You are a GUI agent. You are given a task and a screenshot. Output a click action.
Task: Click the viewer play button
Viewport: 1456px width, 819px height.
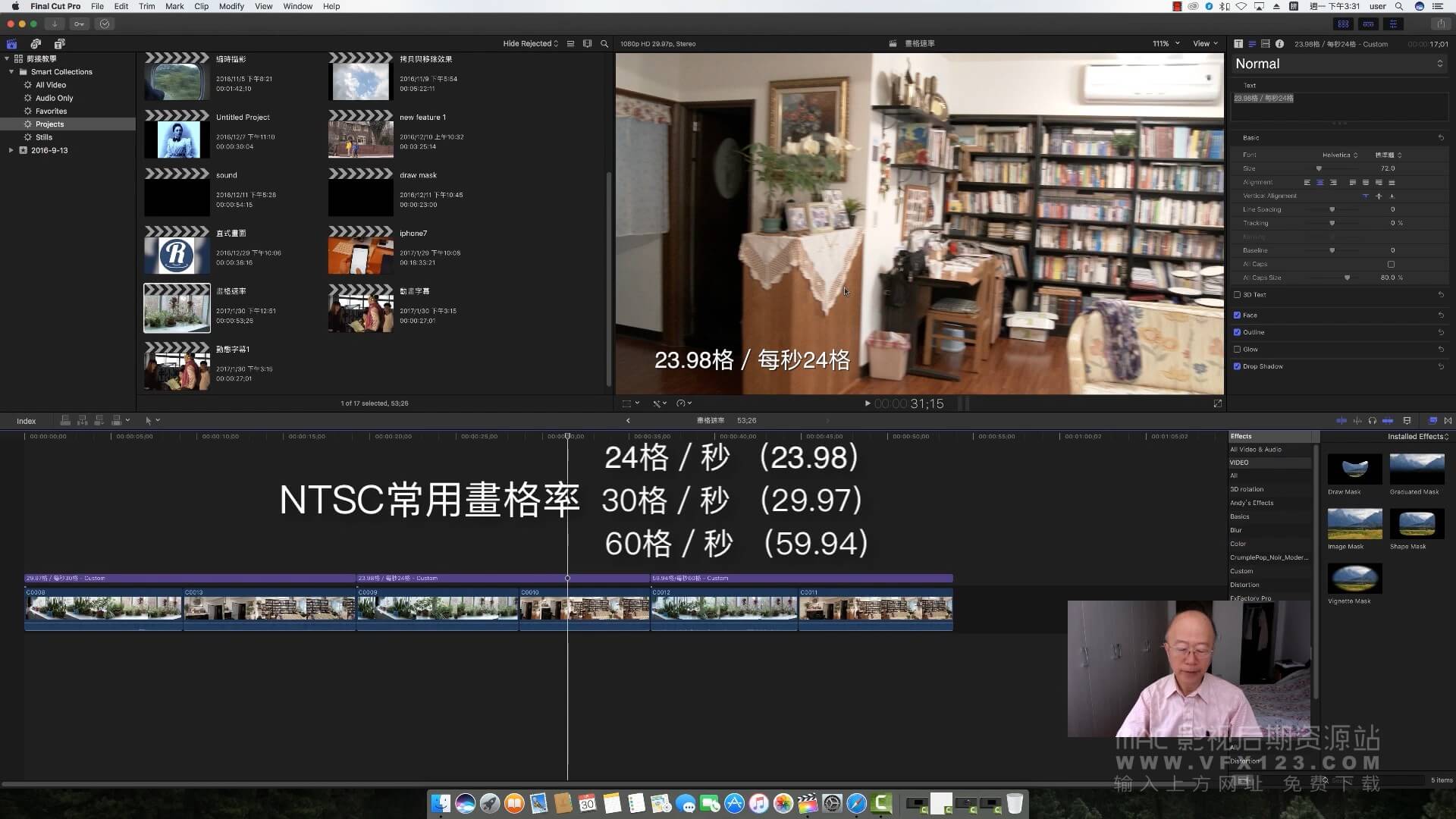click(x=868, y=403)
